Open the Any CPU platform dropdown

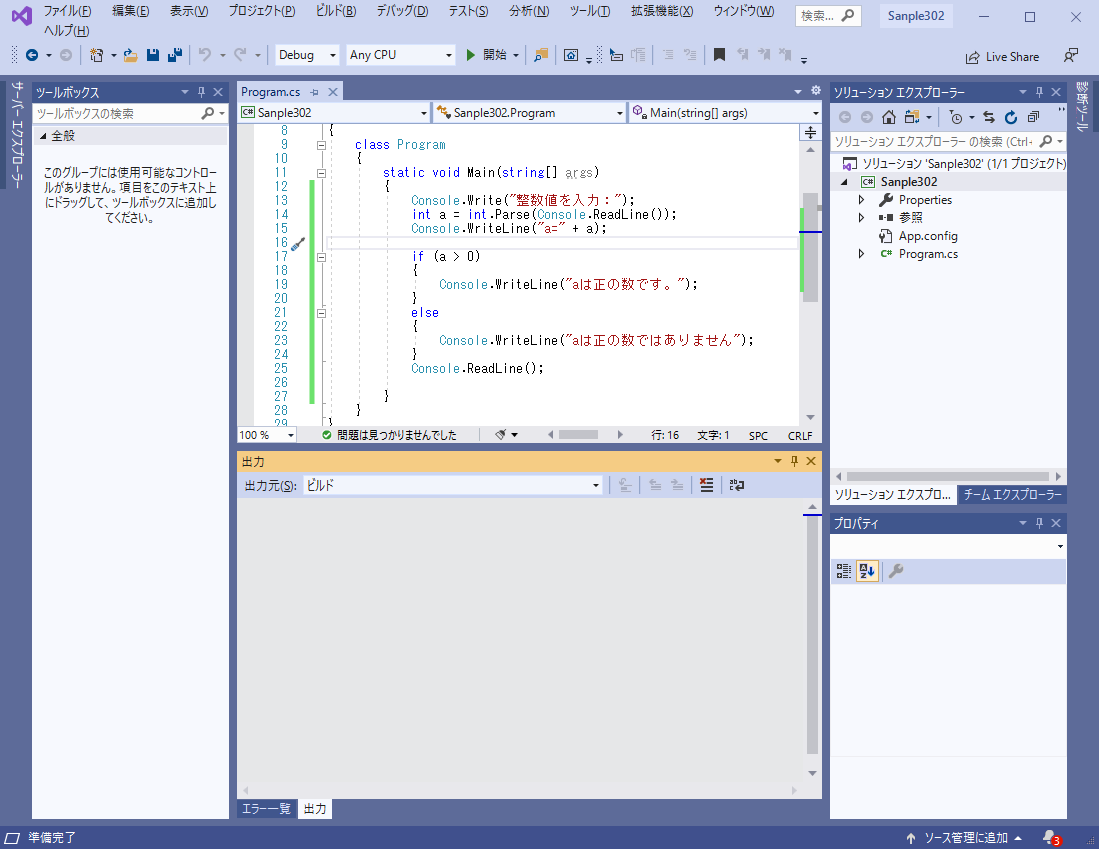[400, 54]
